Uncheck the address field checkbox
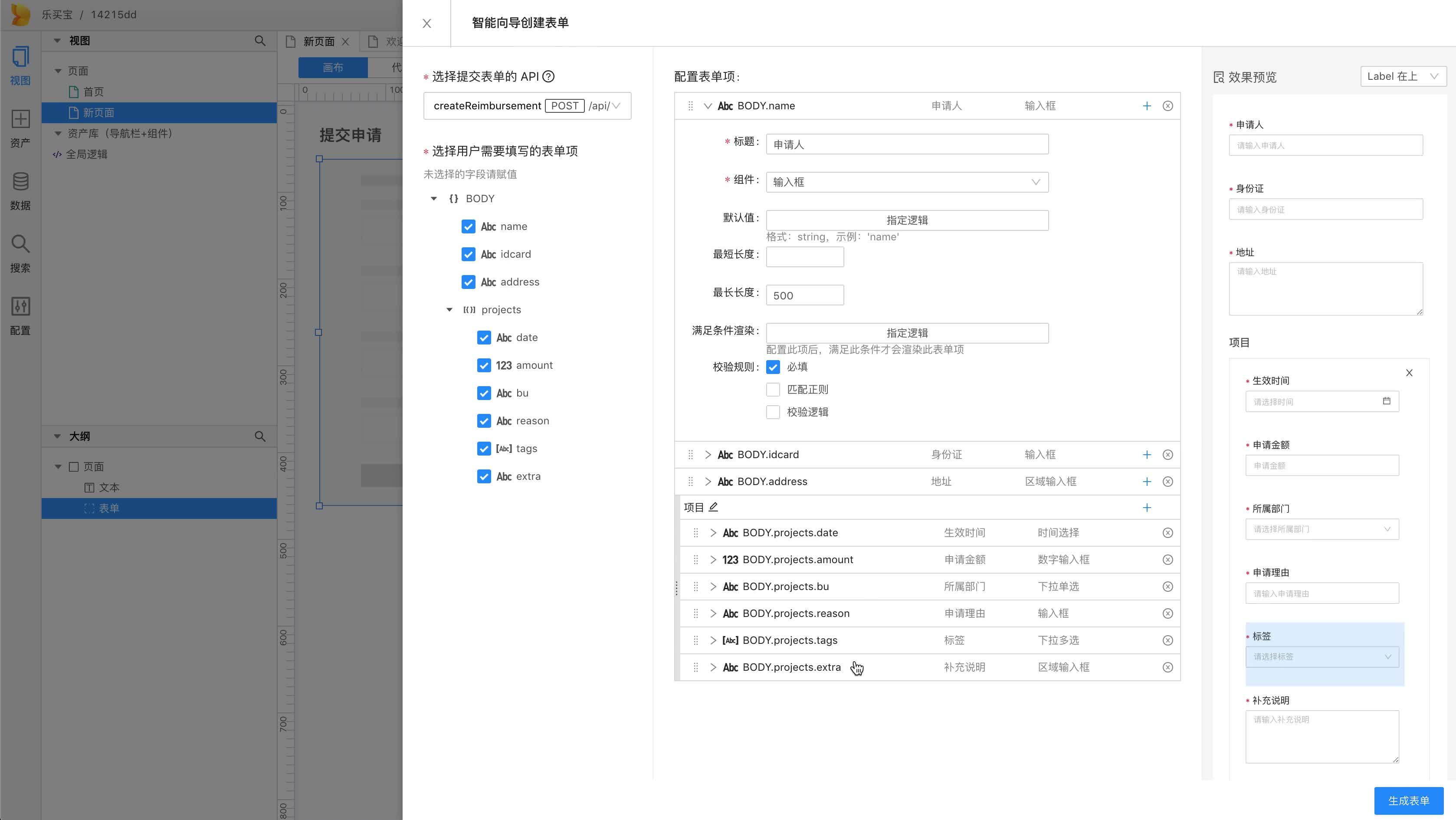The height and width of the screenshot is (820, 1456). pos(468,282)
